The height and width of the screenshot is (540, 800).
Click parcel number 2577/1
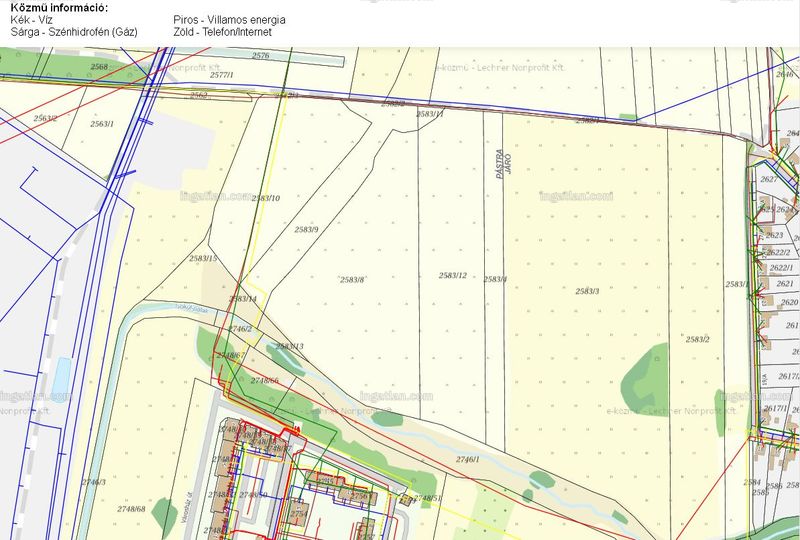[222, 75]
